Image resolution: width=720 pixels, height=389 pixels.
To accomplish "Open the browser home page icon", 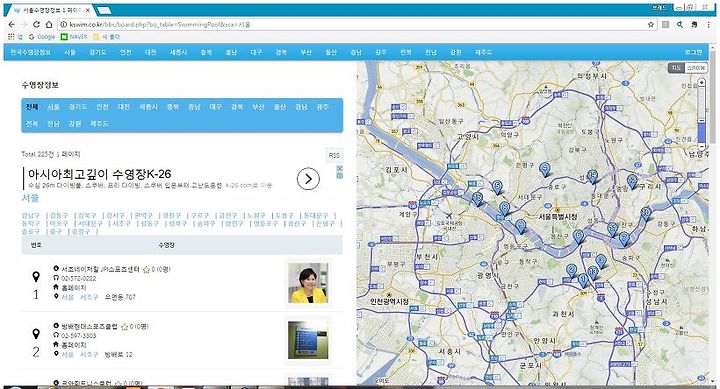I will click(49, 25).
